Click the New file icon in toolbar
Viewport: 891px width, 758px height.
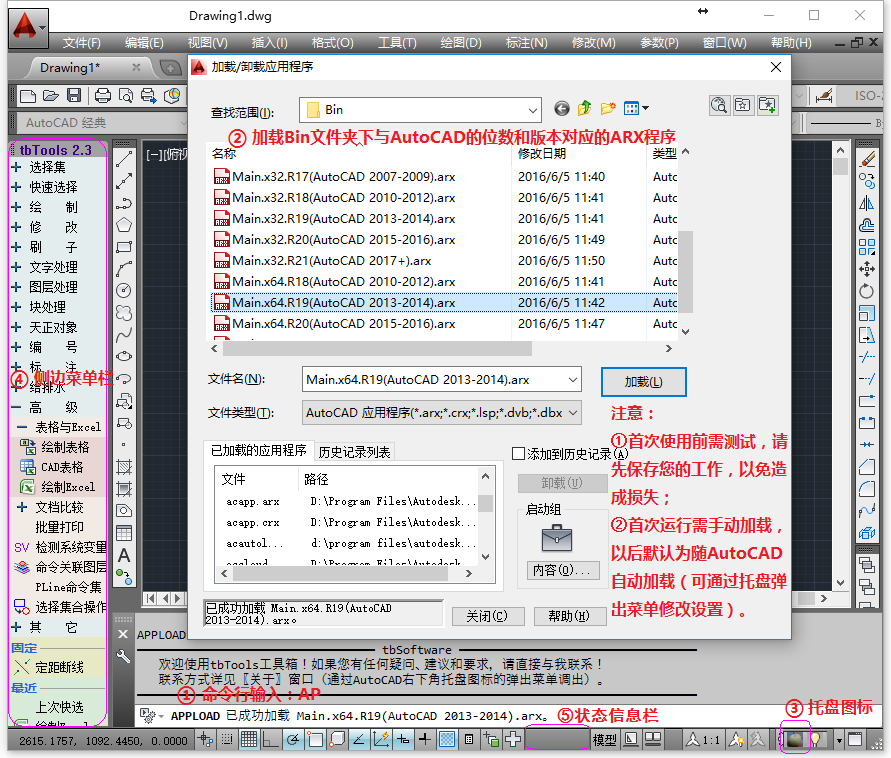tap(27, 95)
